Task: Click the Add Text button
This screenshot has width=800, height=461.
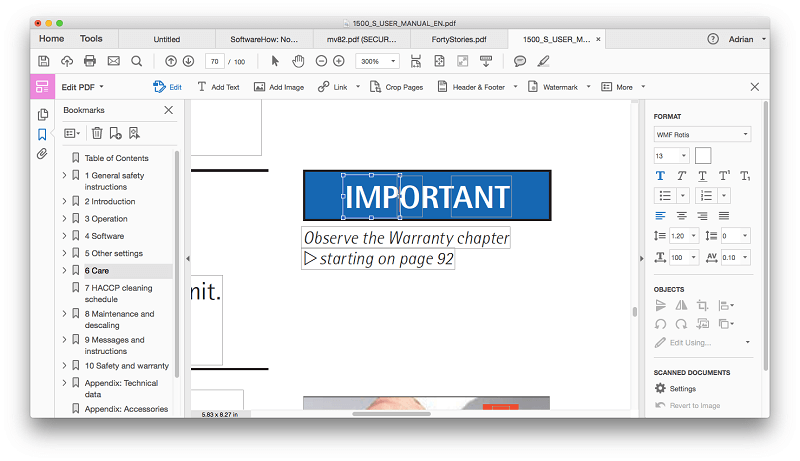Action: click(x=218, y=87)
